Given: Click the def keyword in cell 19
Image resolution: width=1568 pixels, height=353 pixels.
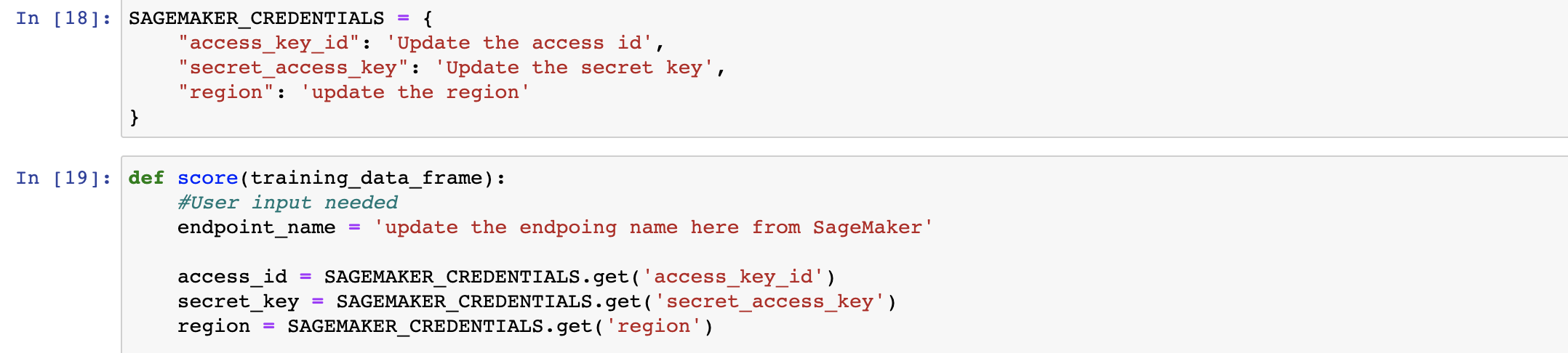Looking at the screenshot, I should point(146,178).
